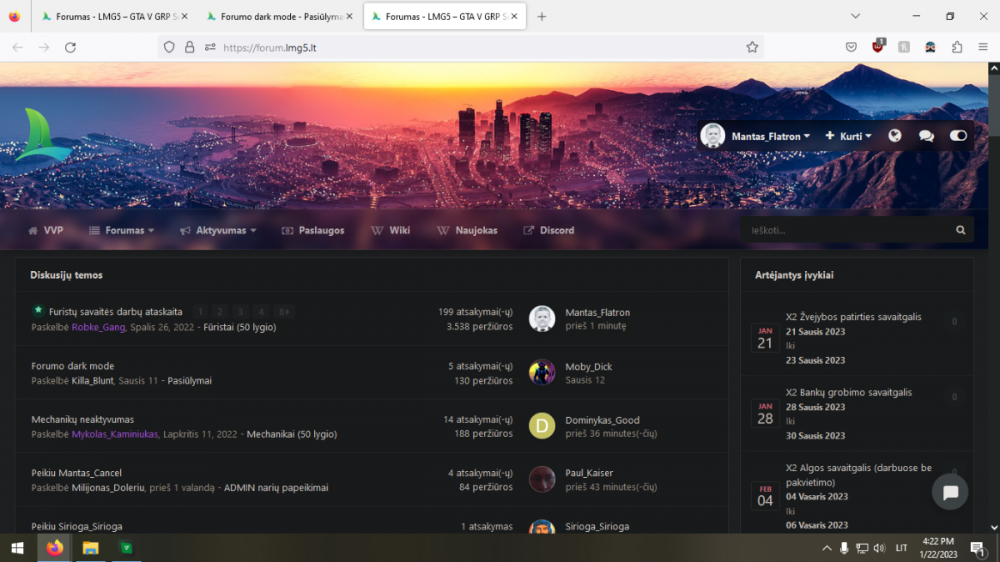Open event X2 Bankų grobimo savaitgalis

pyautogui.click(x=849, y=392)
